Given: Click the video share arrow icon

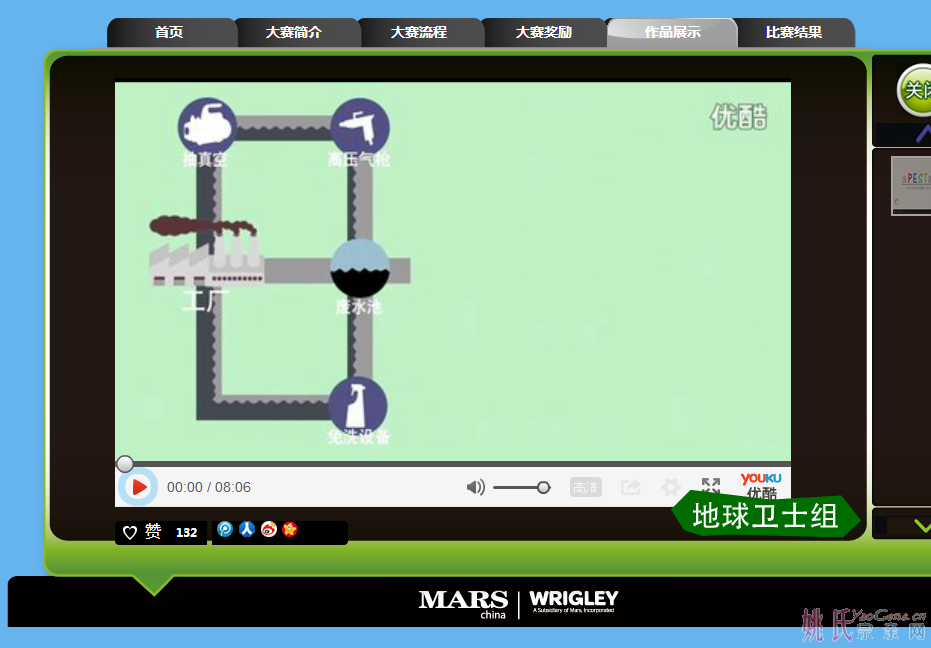Looking at the screenshot, I should click(631, 487).
